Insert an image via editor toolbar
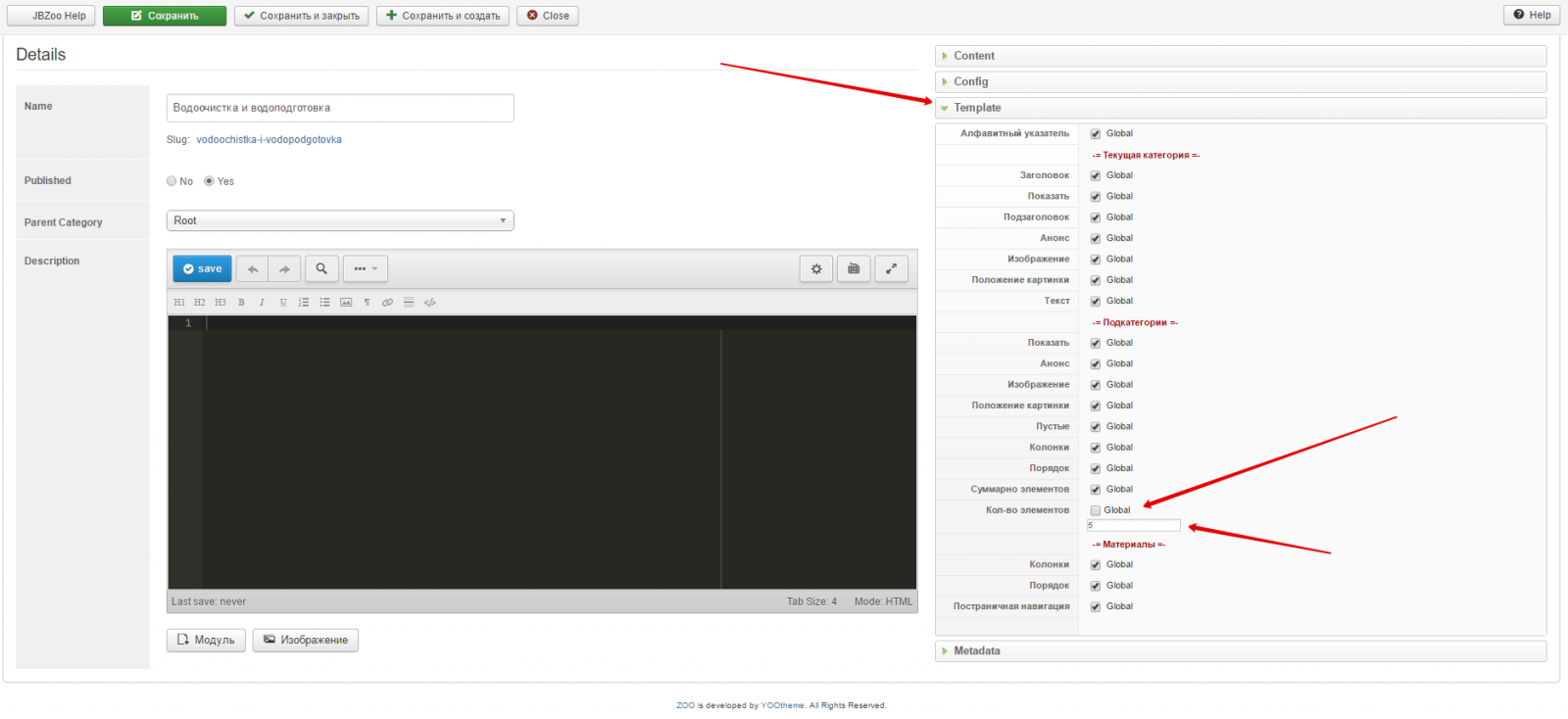The width and height of the screenshot is (1568, 719). (x=346, y=303)
